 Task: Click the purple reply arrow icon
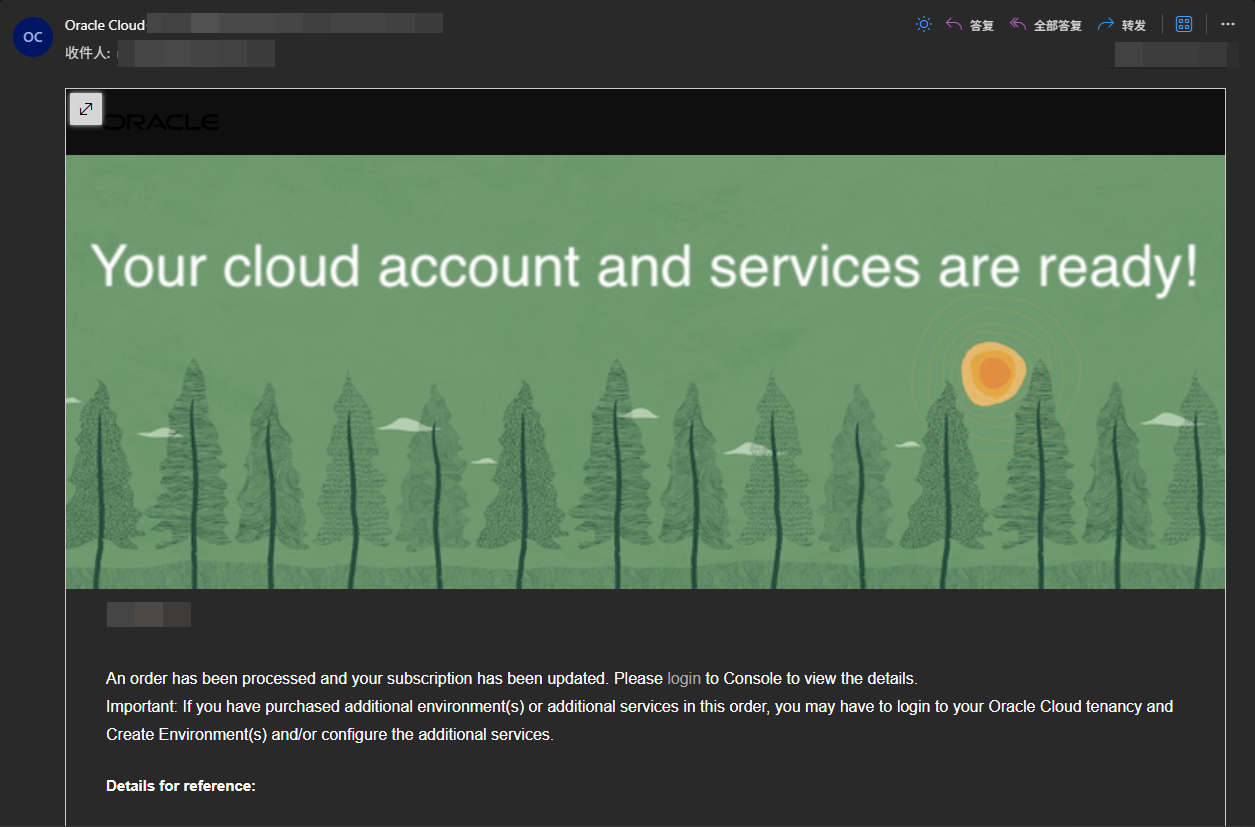(x=954, y=24)
